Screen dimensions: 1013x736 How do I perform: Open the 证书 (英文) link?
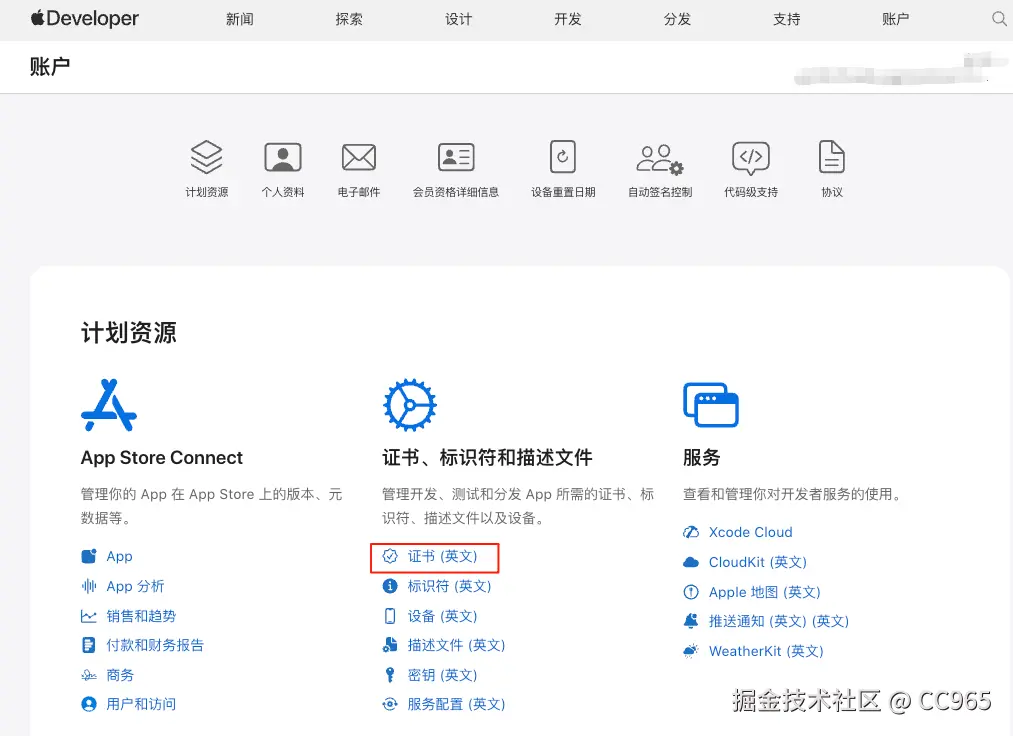pyautogui.click(x=443, y=556)
